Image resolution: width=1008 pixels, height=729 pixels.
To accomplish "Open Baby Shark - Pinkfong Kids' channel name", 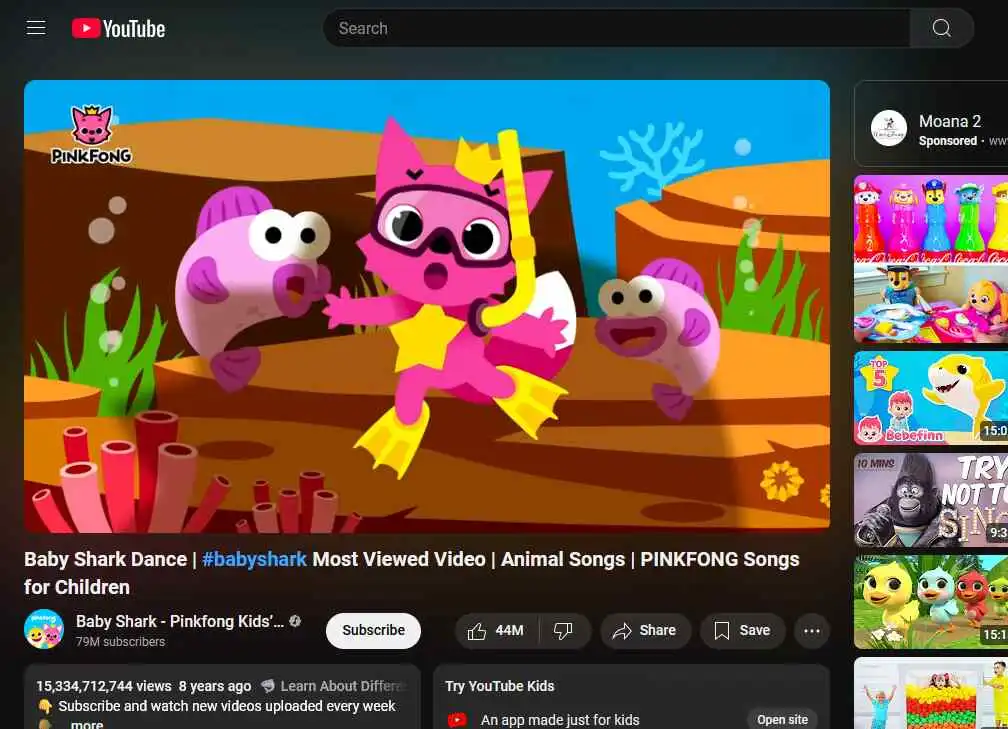I will pyautogui.click(x=179, y=622).
